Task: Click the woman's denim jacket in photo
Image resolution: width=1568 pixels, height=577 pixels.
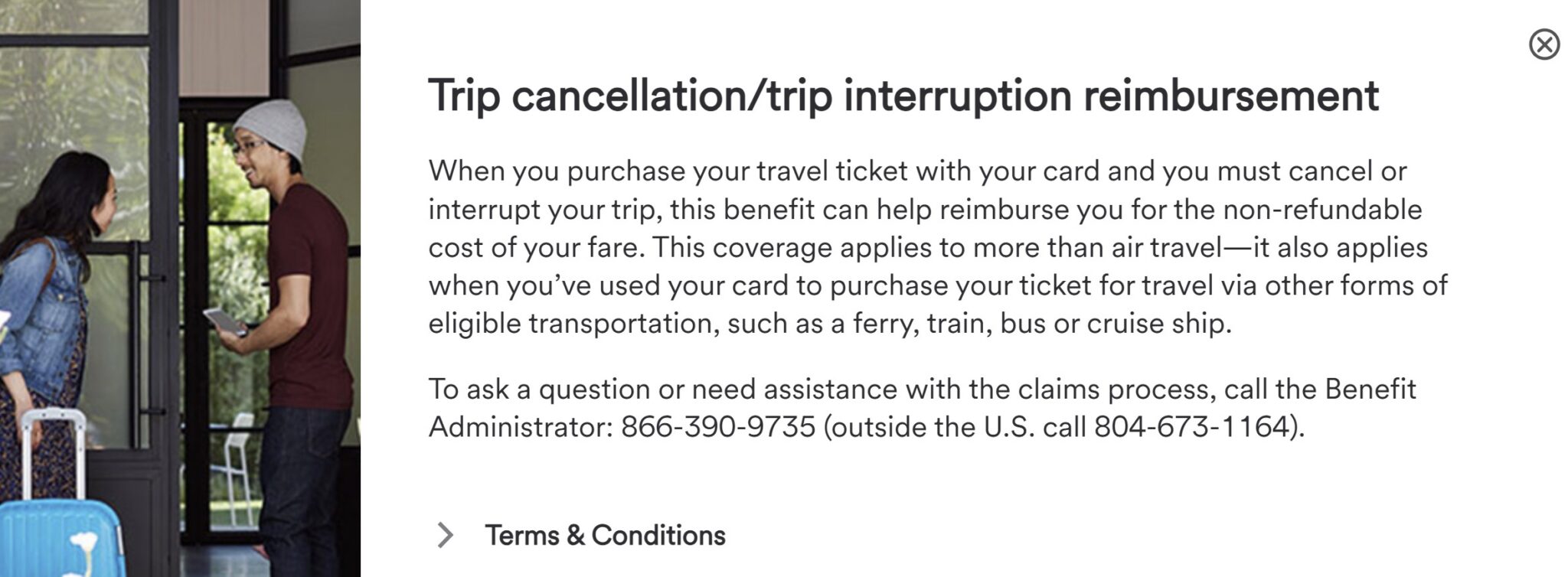Action: (x=42, y=306)
